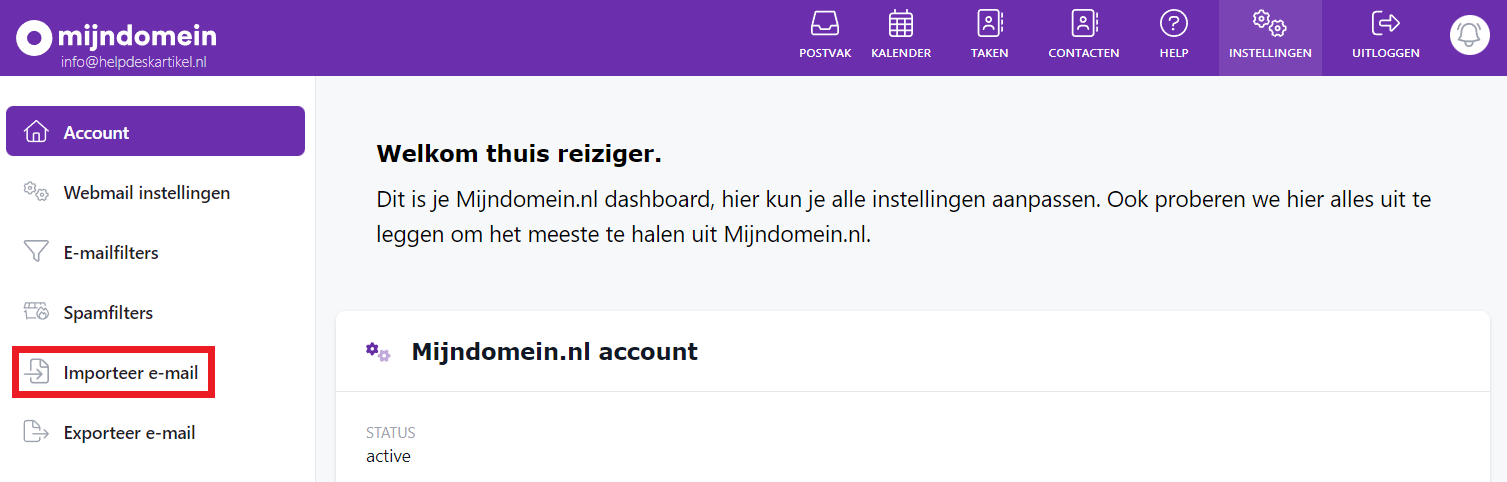Open the Kalender calendar icon

coord(901,24)
